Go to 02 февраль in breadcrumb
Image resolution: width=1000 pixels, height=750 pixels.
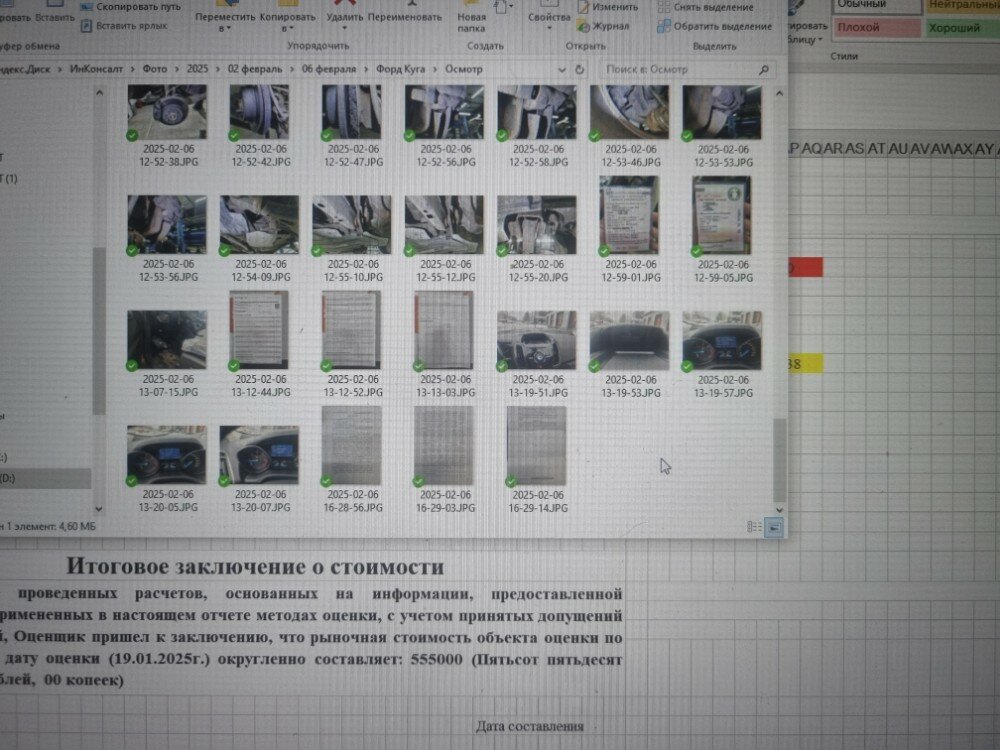point(254,69)
